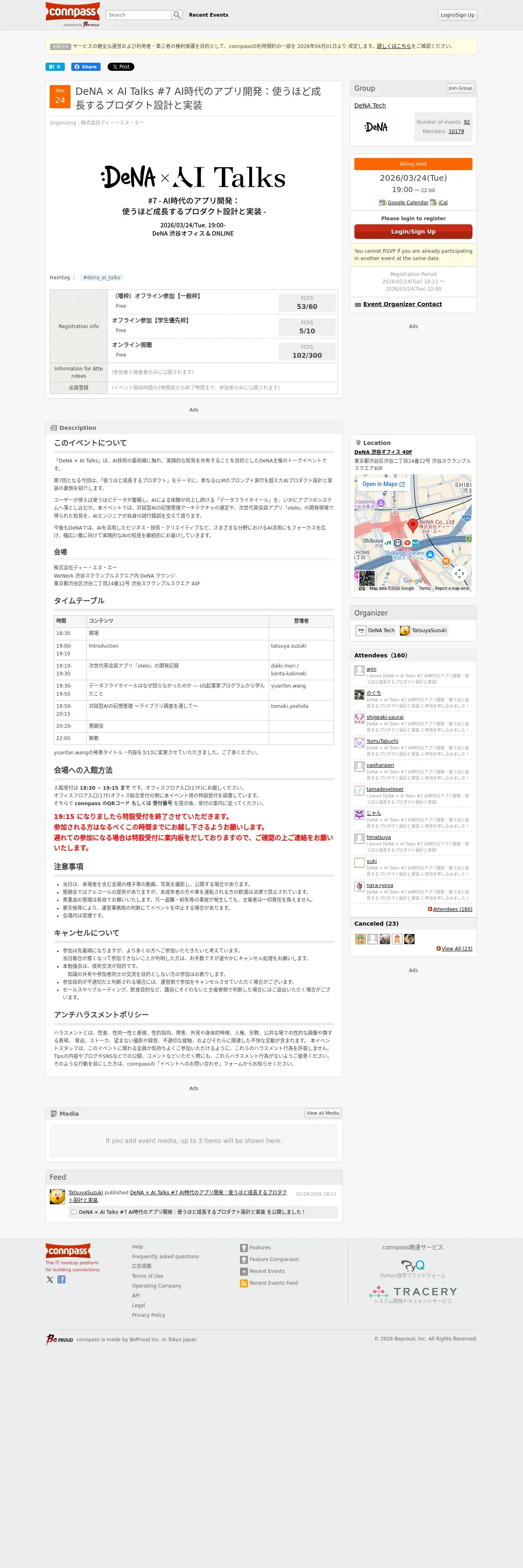Click the search magnifier button

point(177,15)
